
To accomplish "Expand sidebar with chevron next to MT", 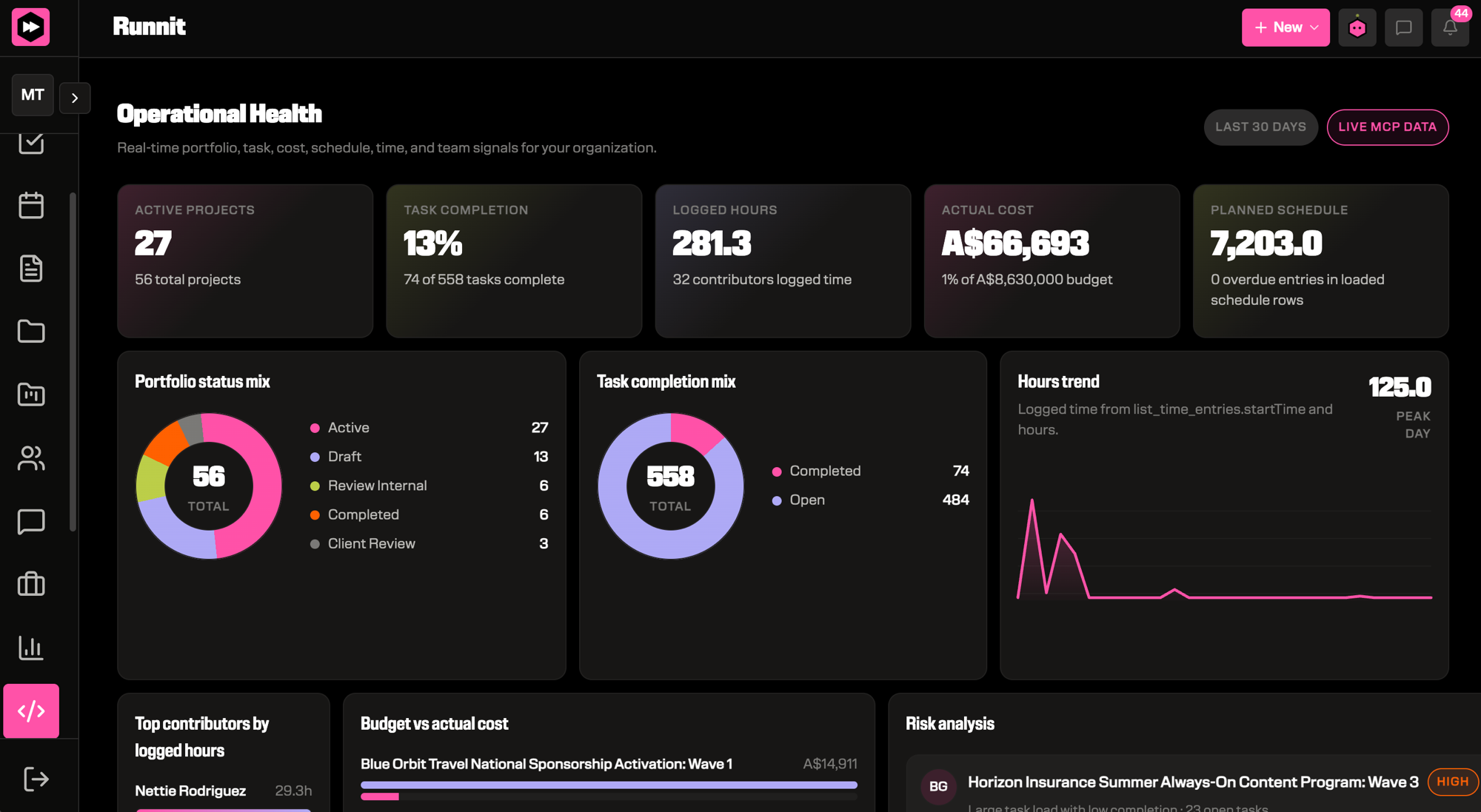I will 75,98.
